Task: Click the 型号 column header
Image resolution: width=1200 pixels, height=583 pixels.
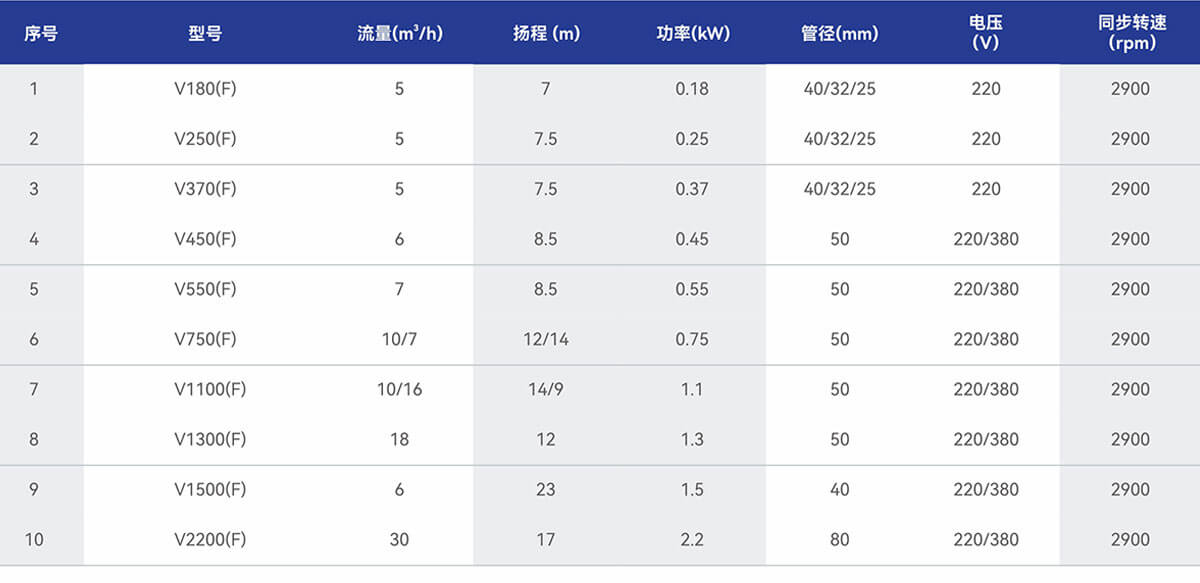Action: pyautogui.click(x=205, y=33)
